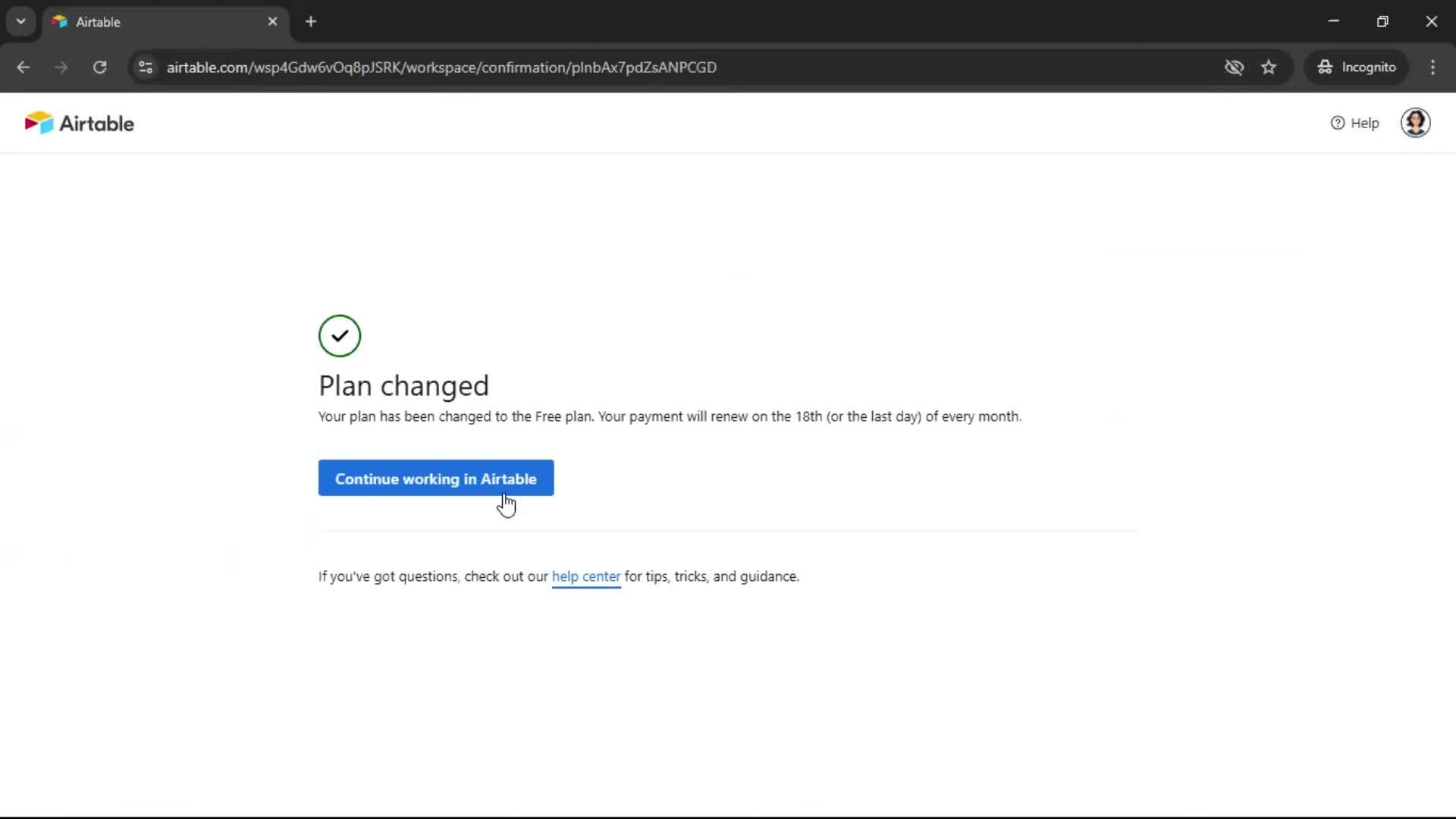Click the plan changed to Free description text
1456x819 pixels.
click(x=670, y=416)
